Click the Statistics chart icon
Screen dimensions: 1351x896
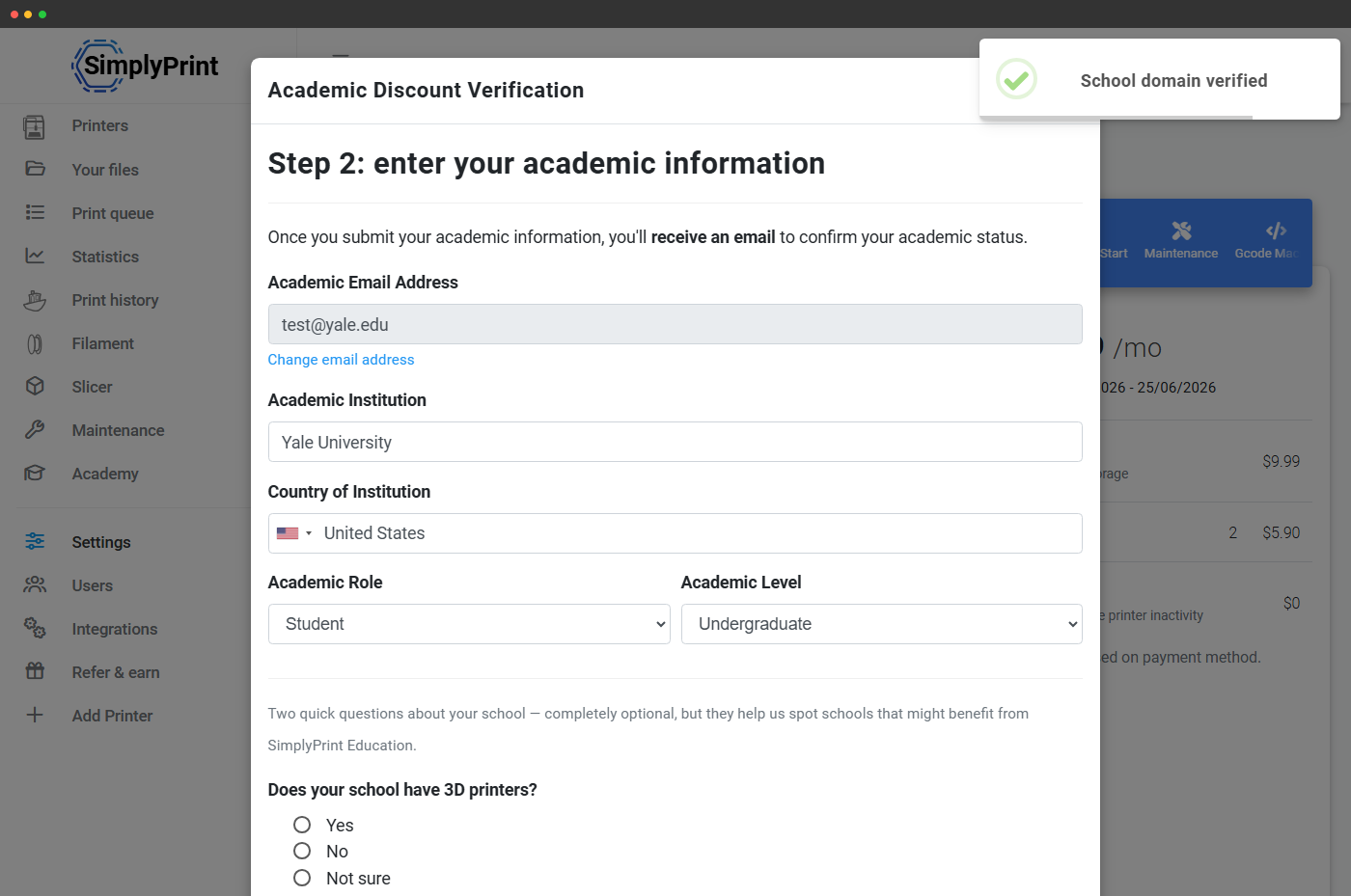(35, 256)
